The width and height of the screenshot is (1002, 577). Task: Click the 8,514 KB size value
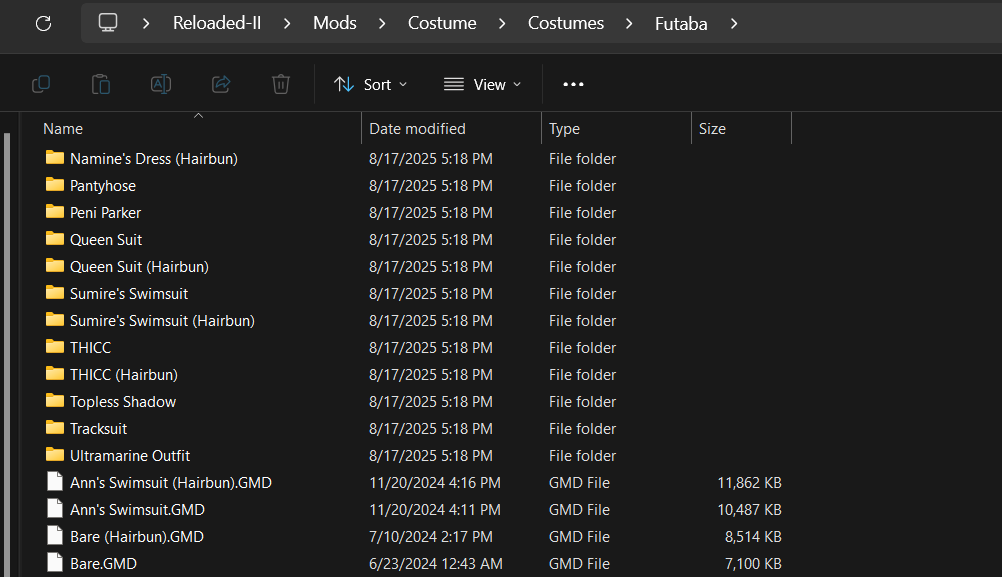(x=753, y=537)
